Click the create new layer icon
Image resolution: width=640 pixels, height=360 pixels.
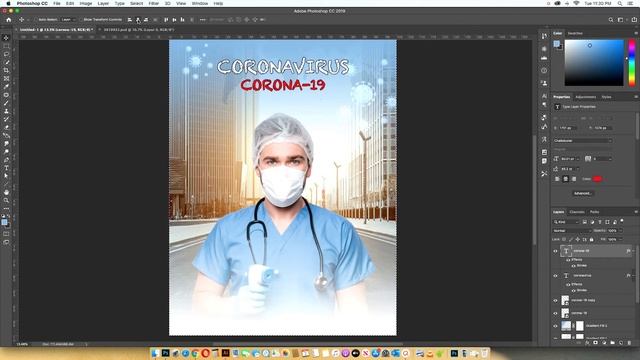[x=621, y=343]
